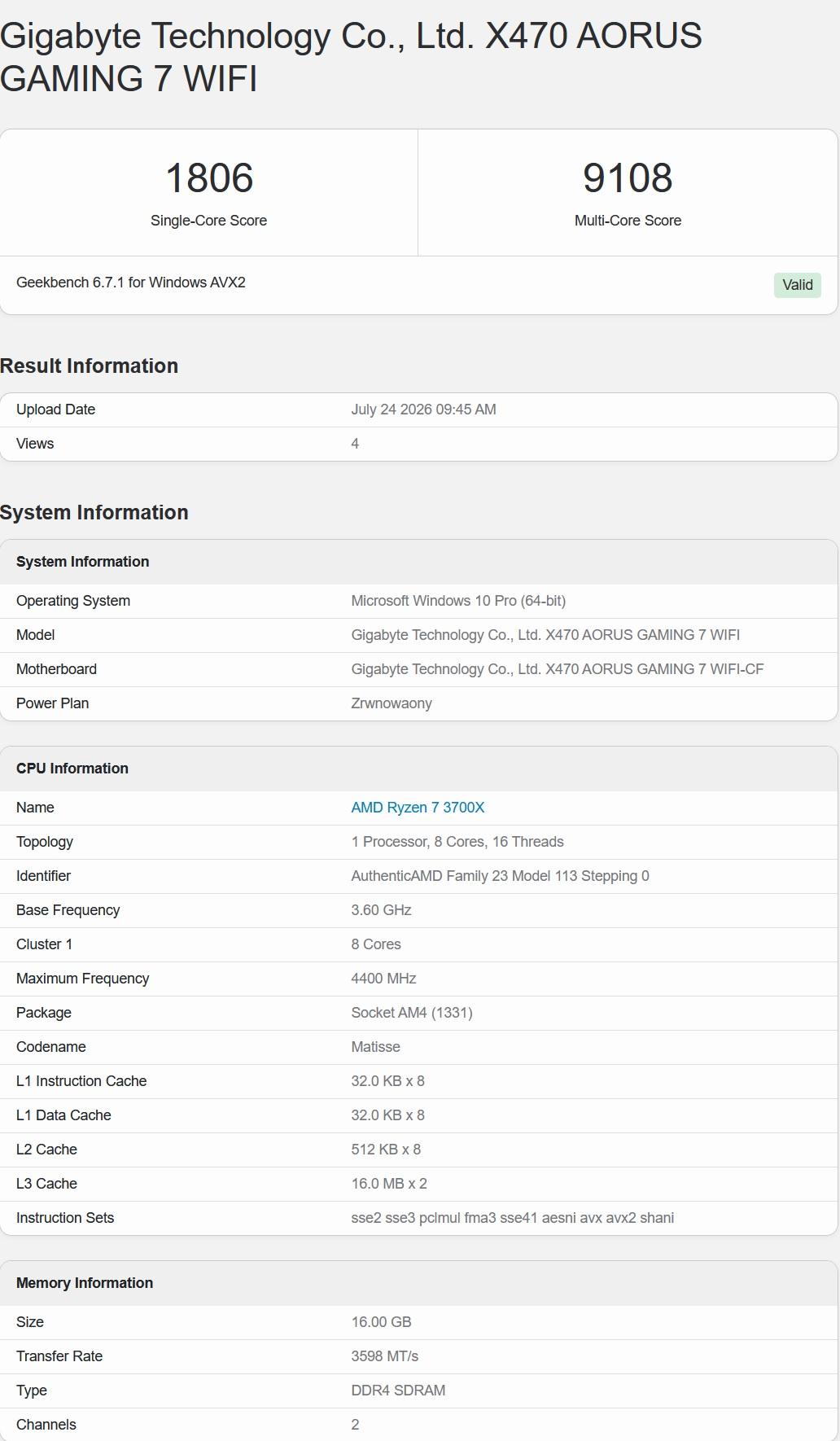Click the Valid badge
The height and width of the screenshot is (1441, 840).
[x=798, y=285]
